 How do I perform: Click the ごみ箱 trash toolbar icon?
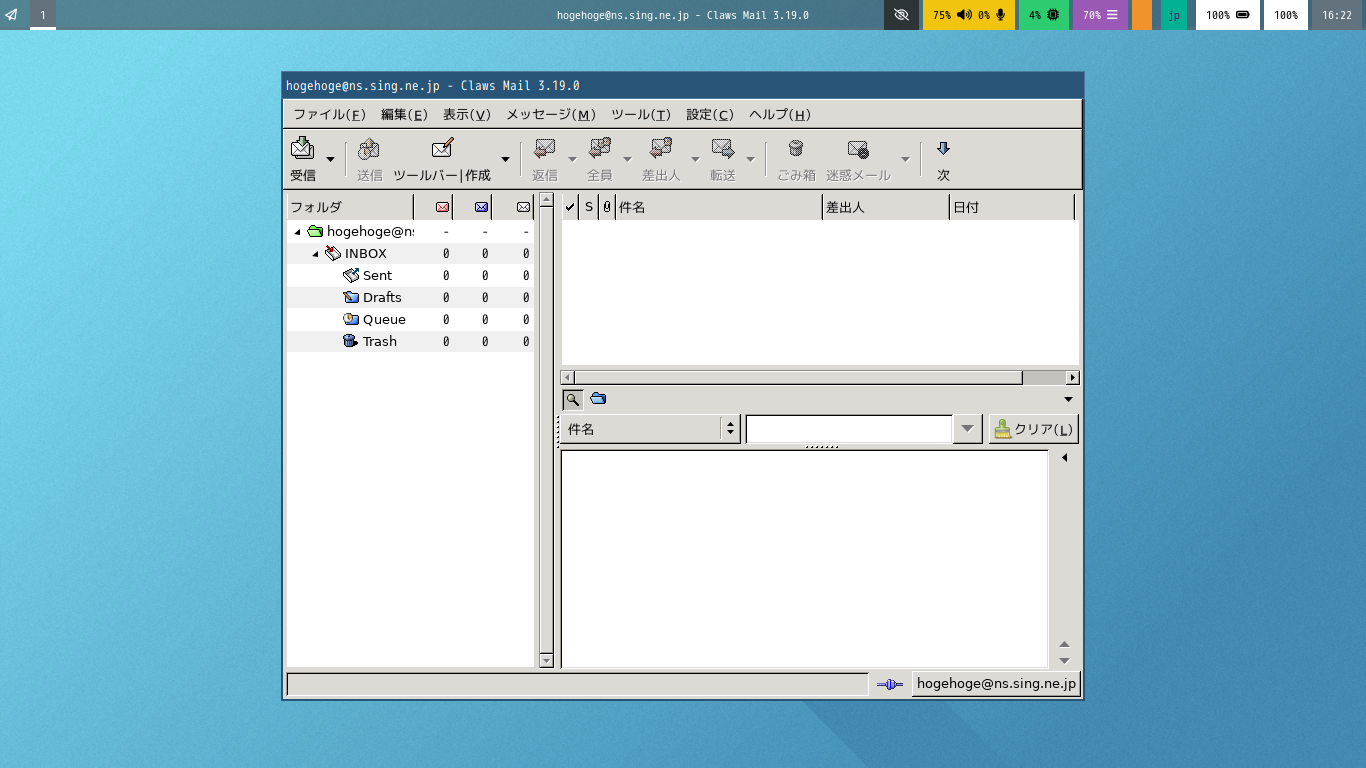(x=796, y=149)
